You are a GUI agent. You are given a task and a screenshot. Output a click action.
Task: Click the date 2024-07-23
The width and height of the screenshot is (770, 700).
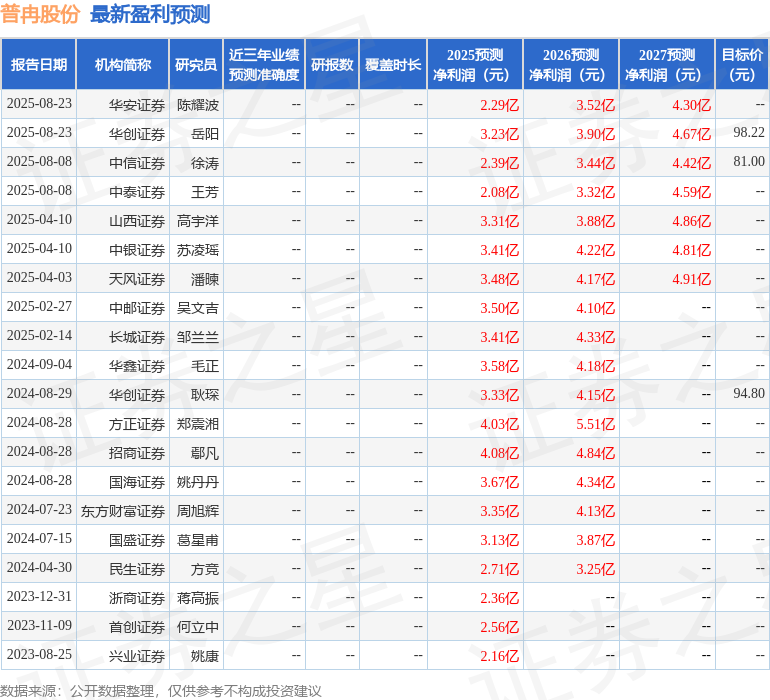coord(39,509)
